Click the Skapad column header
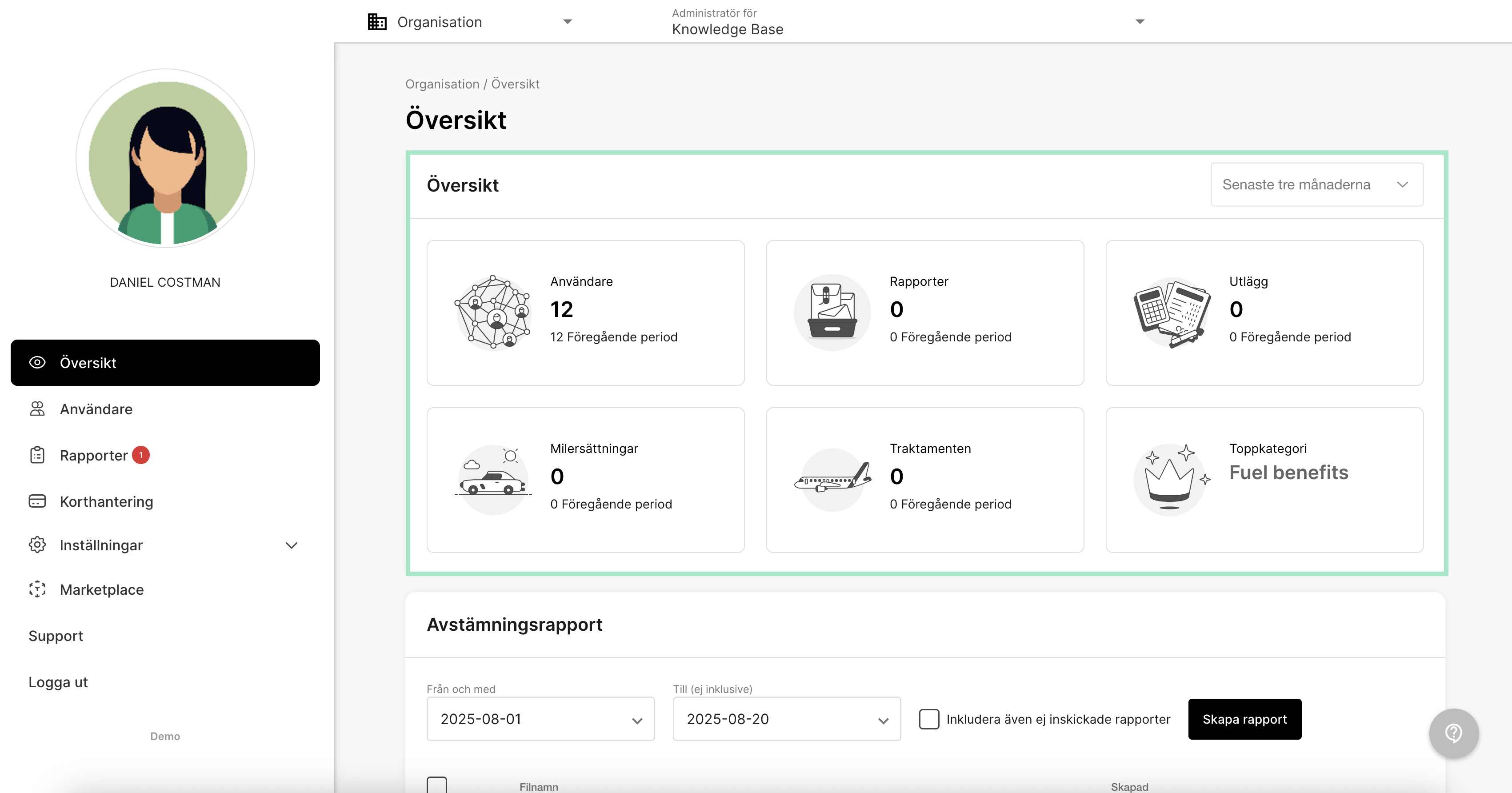The height and width of the screenshot is (793, 1512). (1129, 786)
